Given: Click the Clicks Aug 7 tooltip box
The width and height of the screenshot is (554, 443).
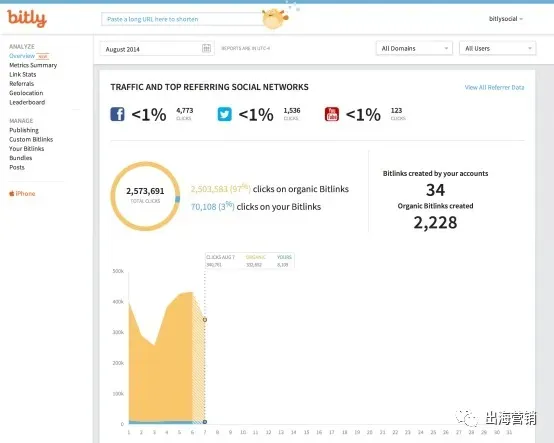Looking at the screenshot, I should pyautogui.click(x=249, y=261).
